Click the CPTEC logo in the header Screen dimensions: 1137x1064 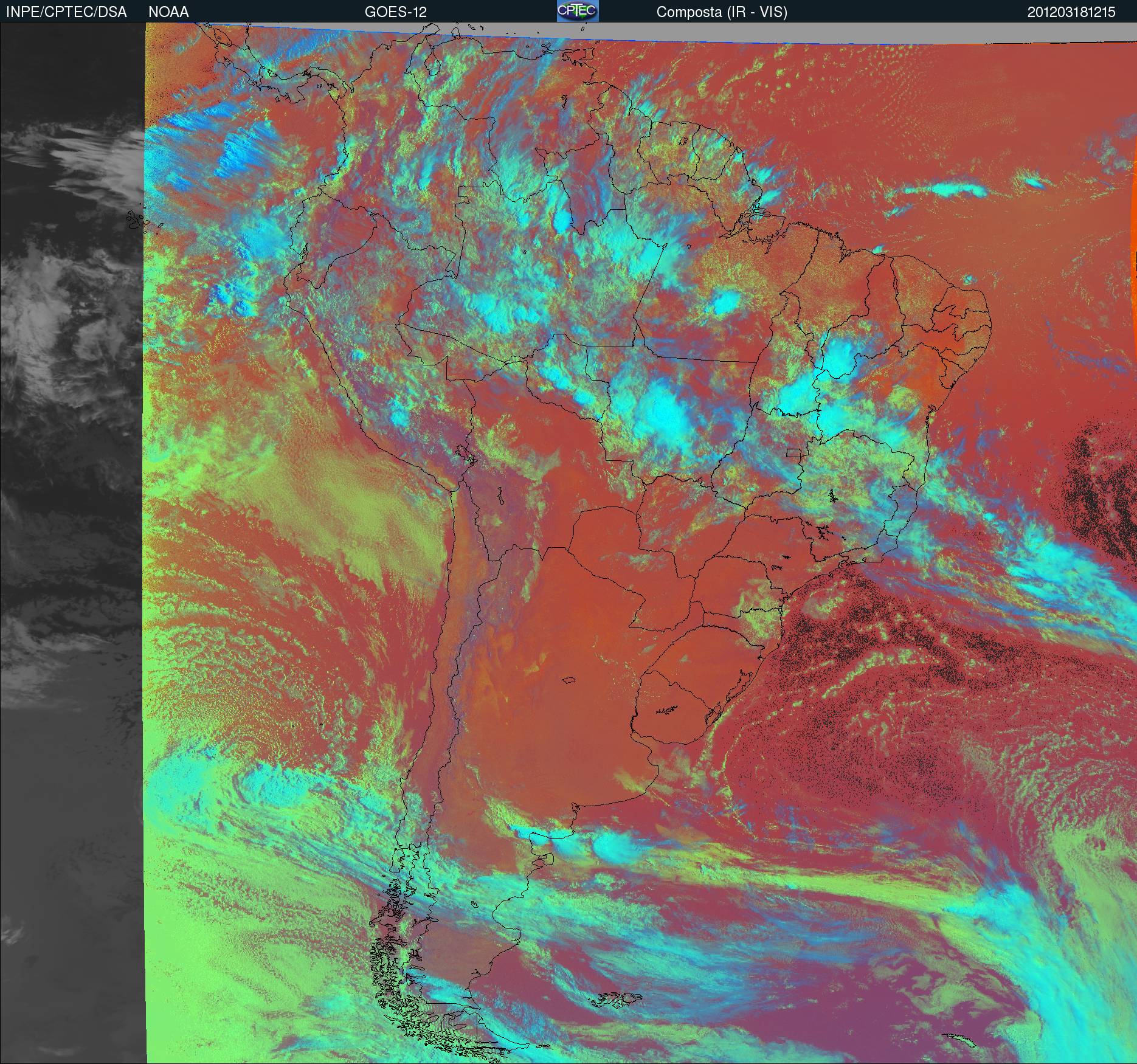point(578,11)
